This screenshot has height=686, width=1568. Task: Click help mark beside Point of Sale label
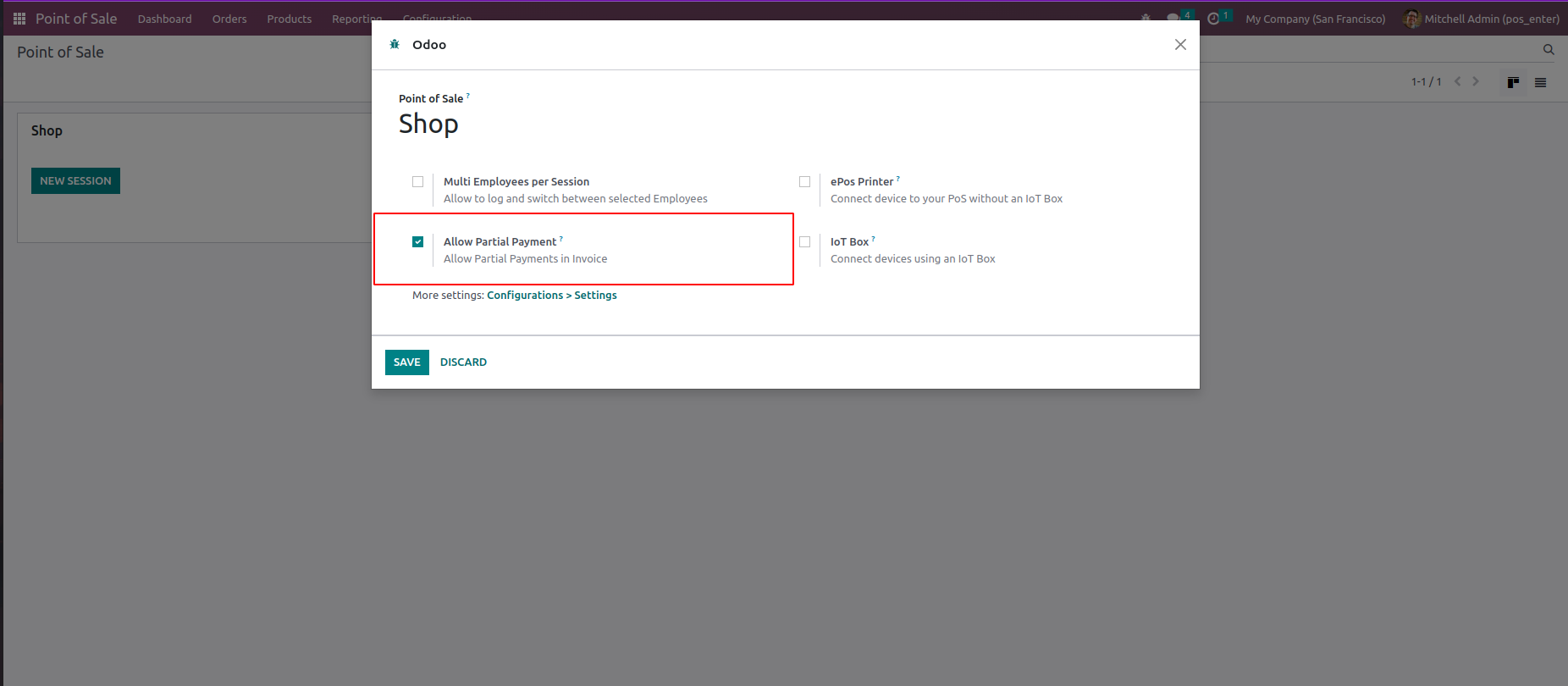pyautogui.click(x=468, y=95)
